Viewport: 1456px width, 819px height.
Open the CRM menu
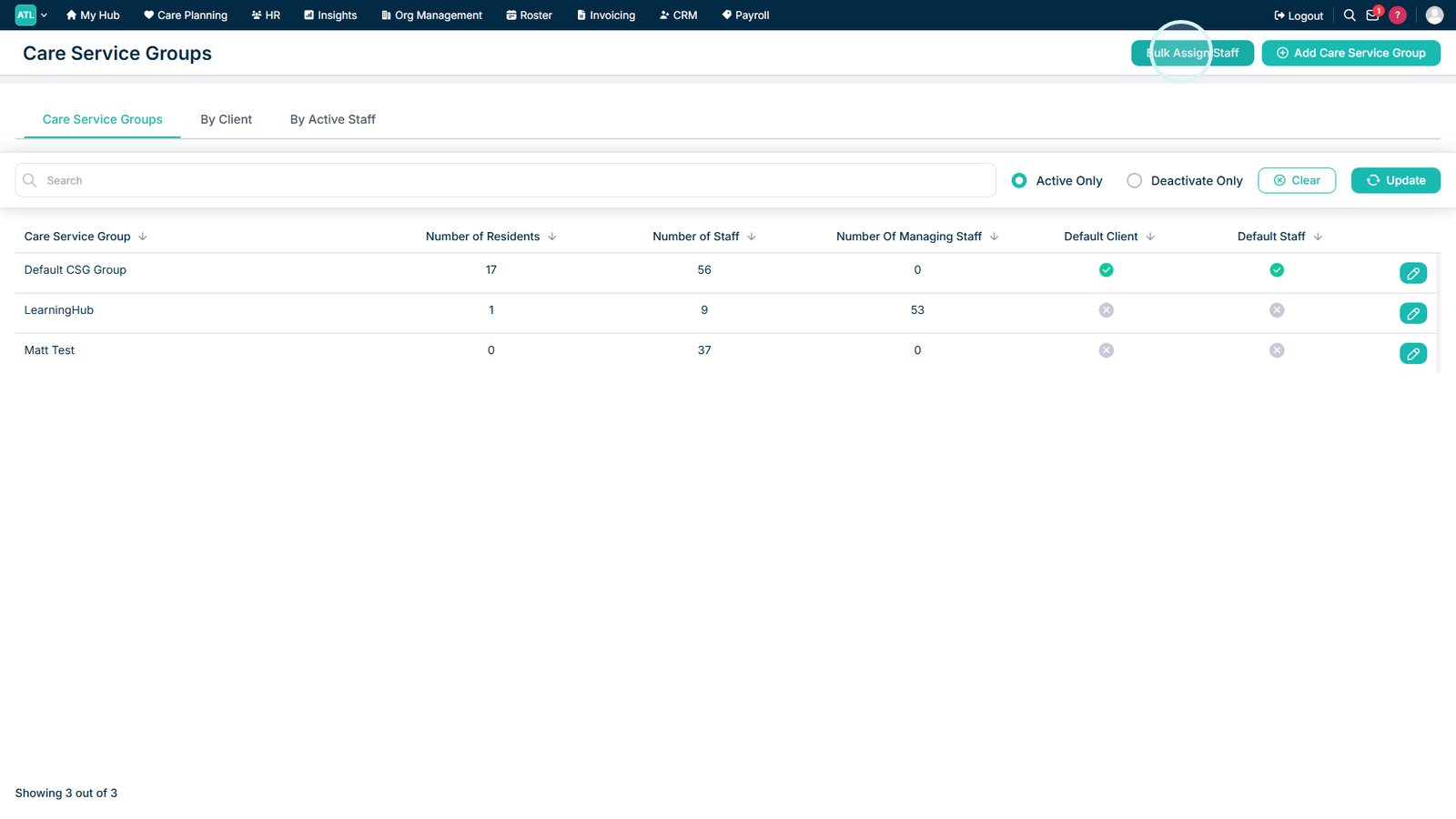pyautogui.click(x=678, y=15)
